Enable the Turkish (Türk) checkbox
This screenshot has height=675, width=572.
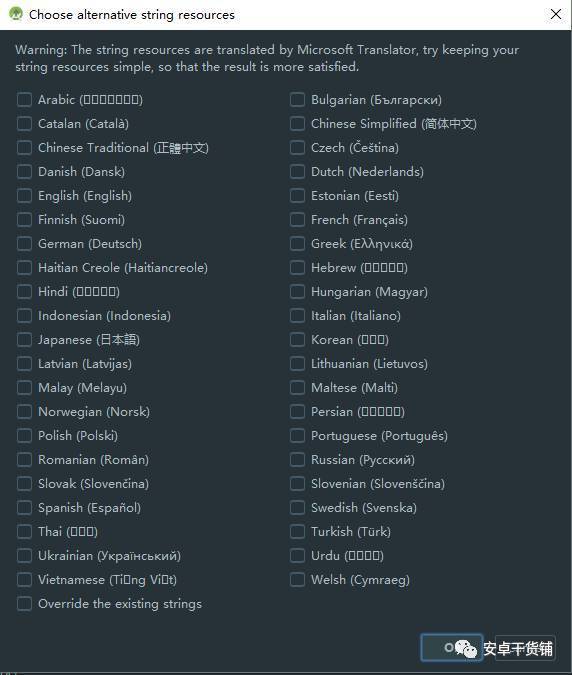[x=297, y=532]
